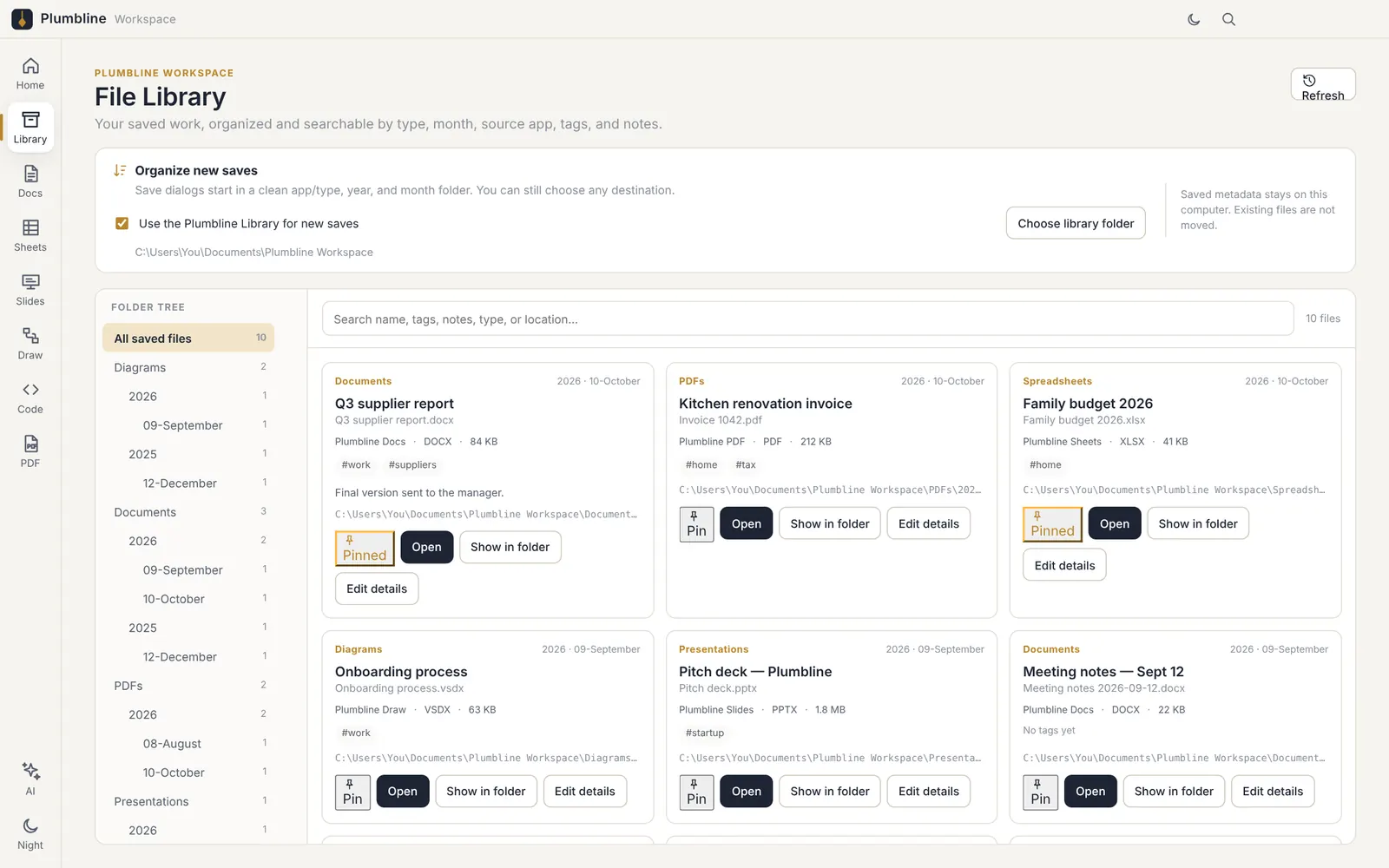Select Library in the sidebar
Viewport: 1389px width, 868px height.
[30, 128]
